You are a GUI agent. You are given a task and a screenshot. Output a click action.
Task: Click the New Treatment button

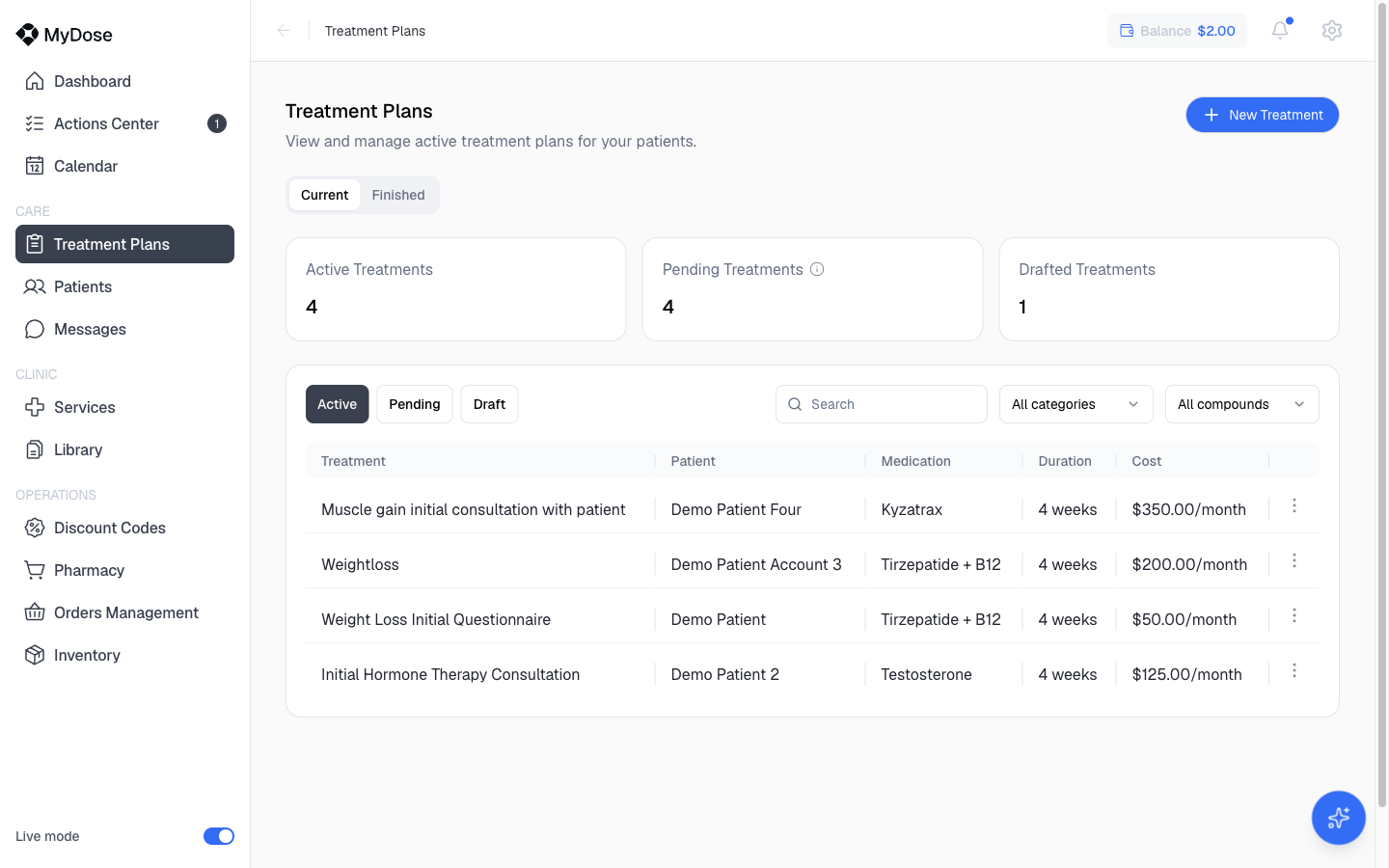(x=1262, y=115)
